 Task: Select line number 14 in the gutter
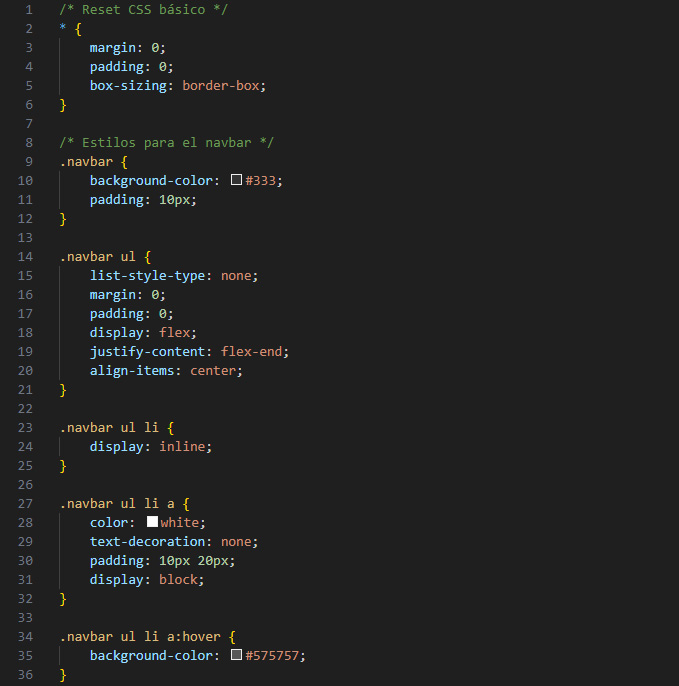(x=25, y=257)
